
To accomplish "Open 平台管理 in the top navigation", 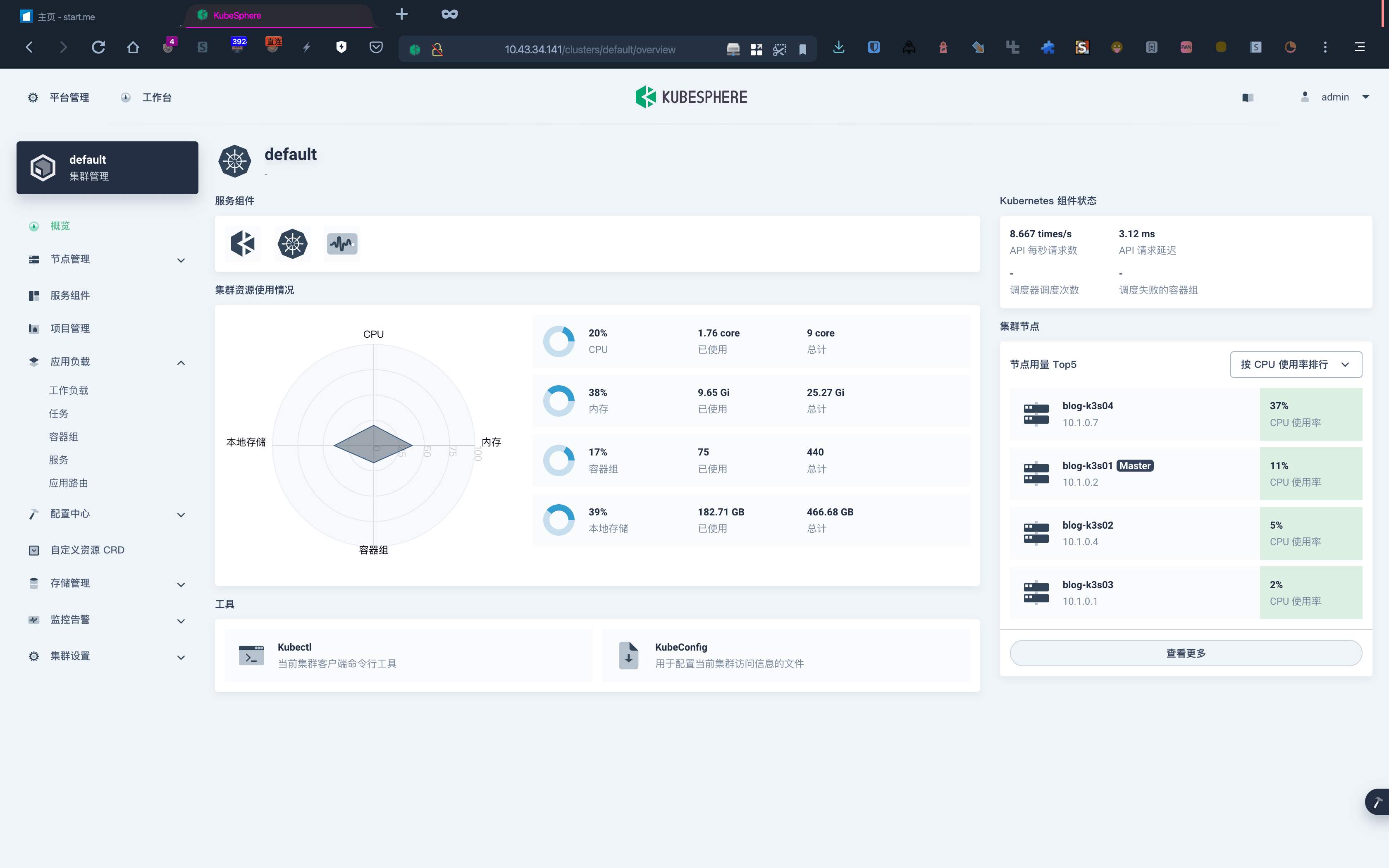I will coord(59,98).
